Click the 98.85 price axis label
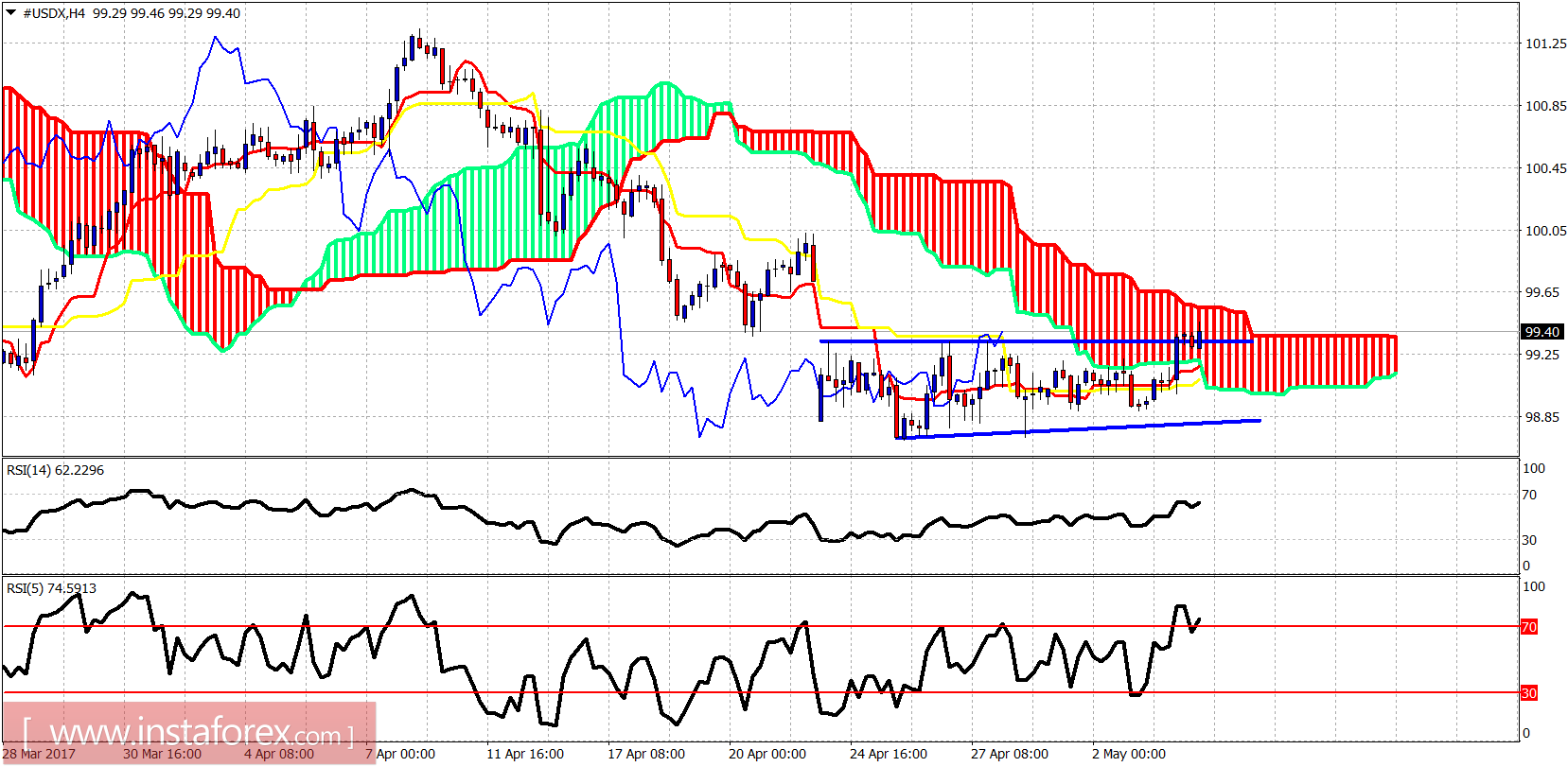The width and height of the screenshot is (1568, 767). point(1542,417)
